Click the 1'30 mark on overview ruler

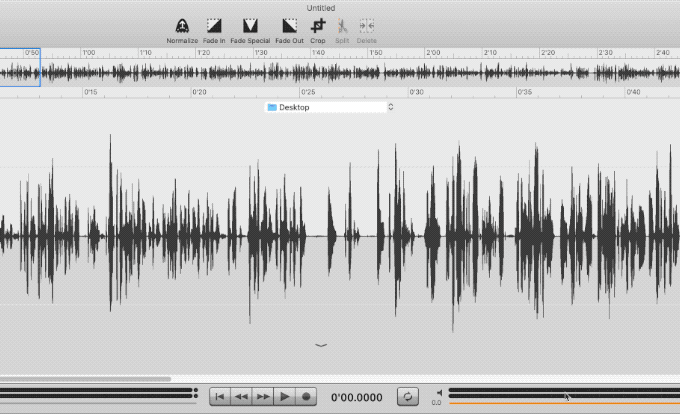pyautogui.click(x=261, y=52)
